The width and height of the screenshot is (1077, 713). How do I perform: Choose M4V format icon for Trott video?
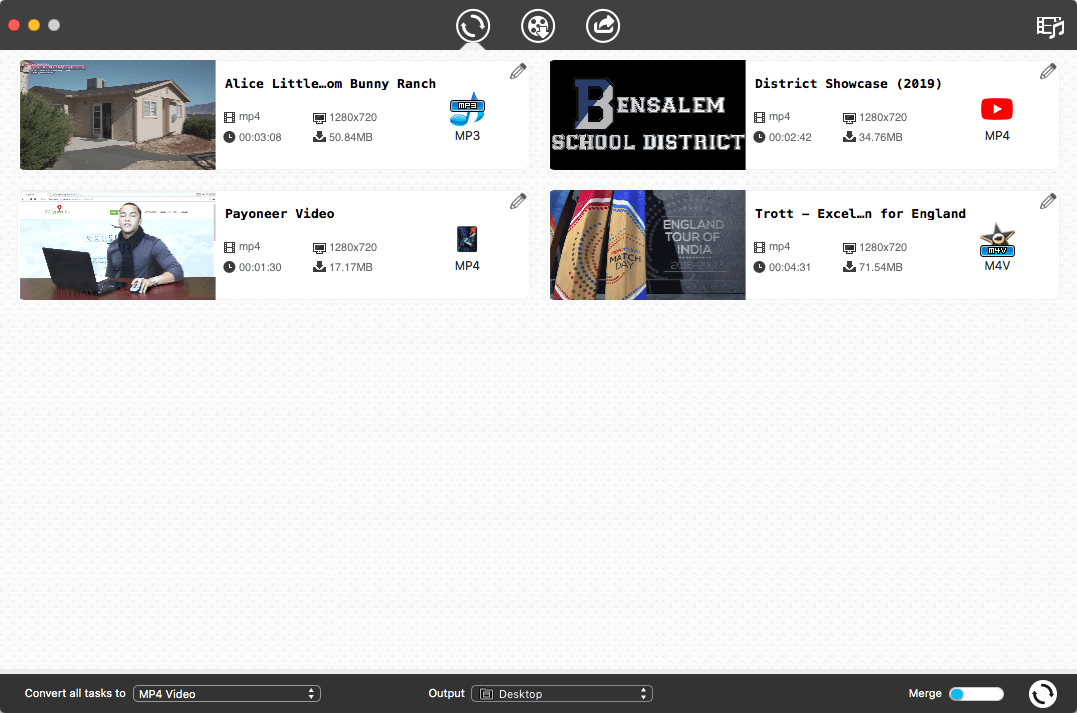996,239
